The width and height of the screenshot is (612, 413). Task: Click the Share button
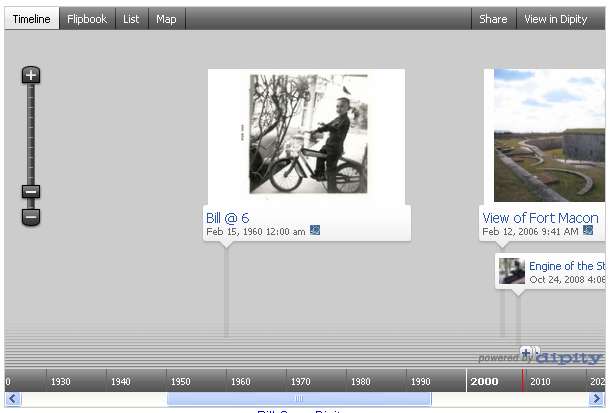click(493, 19)
